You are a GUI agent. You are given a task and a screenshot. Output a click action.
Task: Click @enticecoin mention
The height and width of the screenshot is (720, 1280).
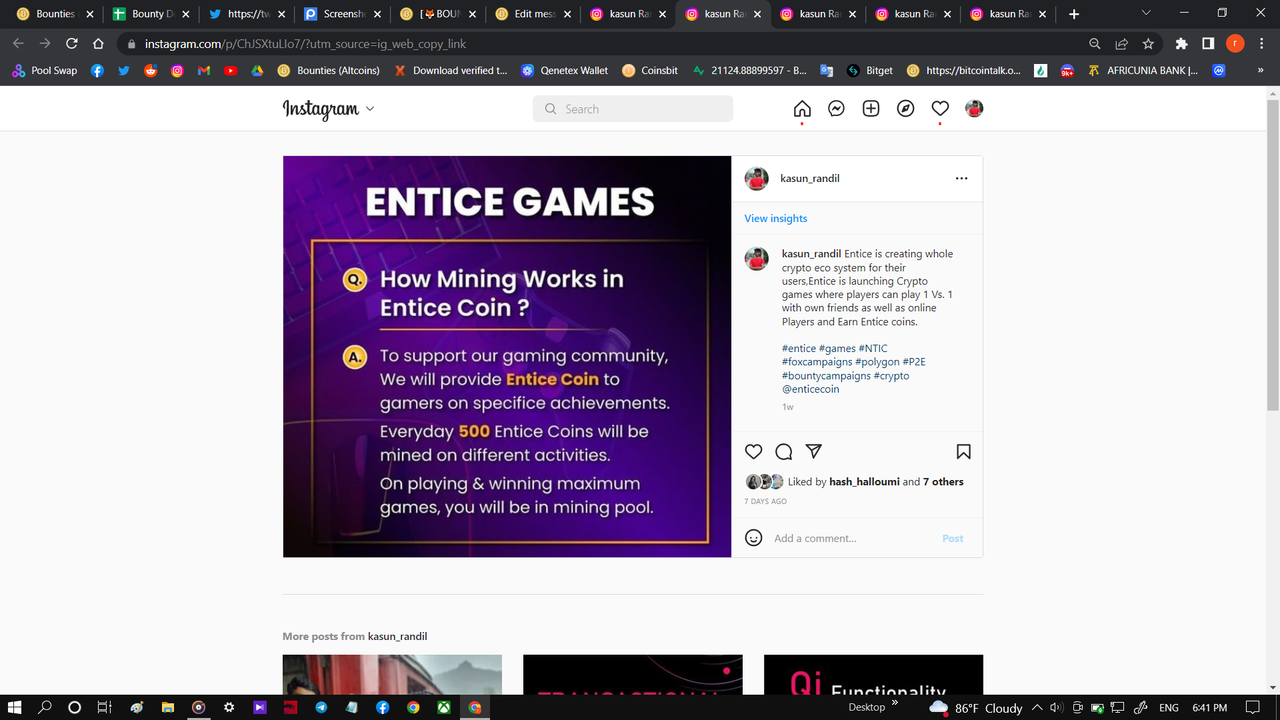point(810,389)
